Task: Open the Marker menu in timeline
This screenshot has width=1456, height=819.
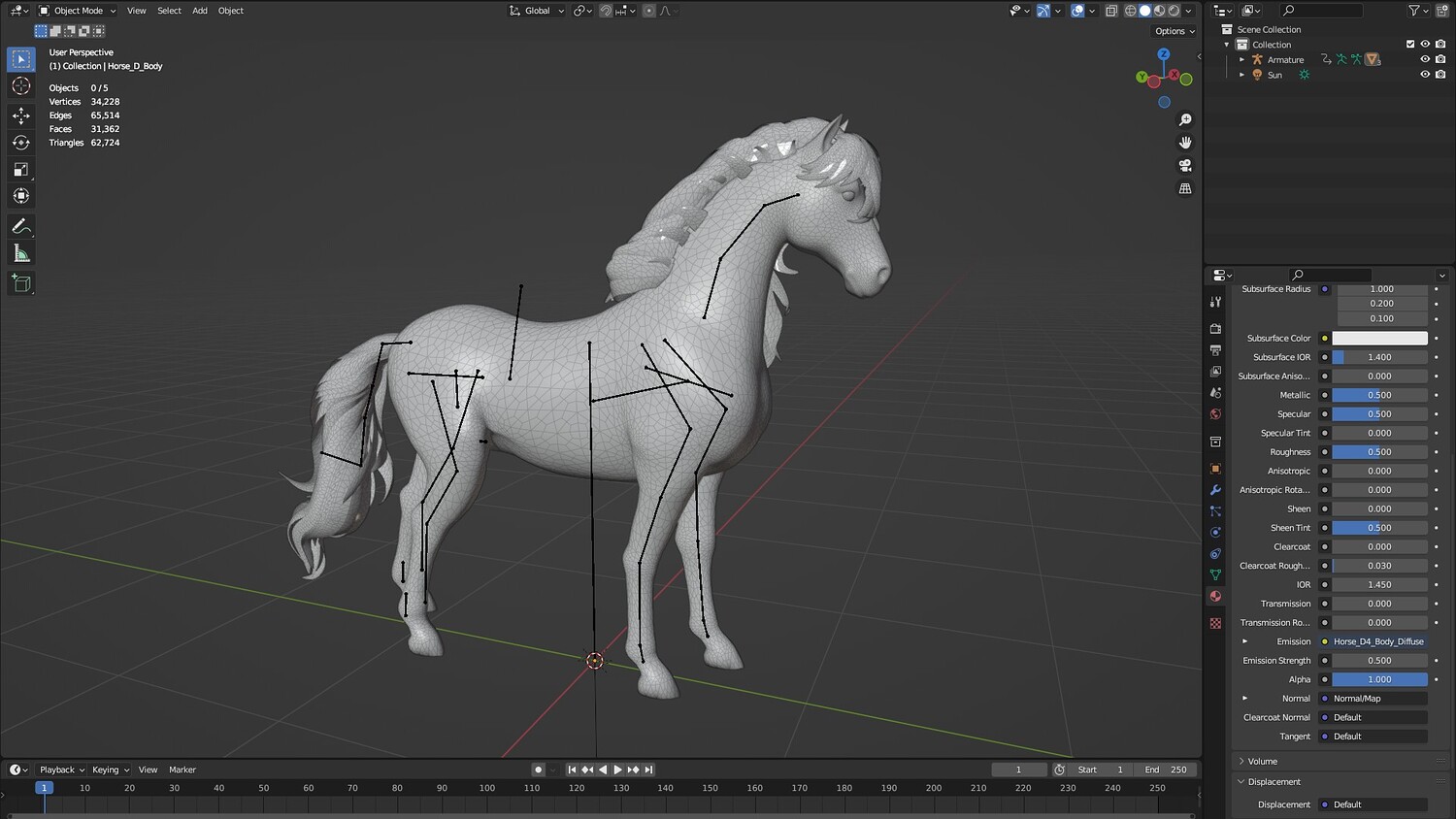Action: point(182,770)
